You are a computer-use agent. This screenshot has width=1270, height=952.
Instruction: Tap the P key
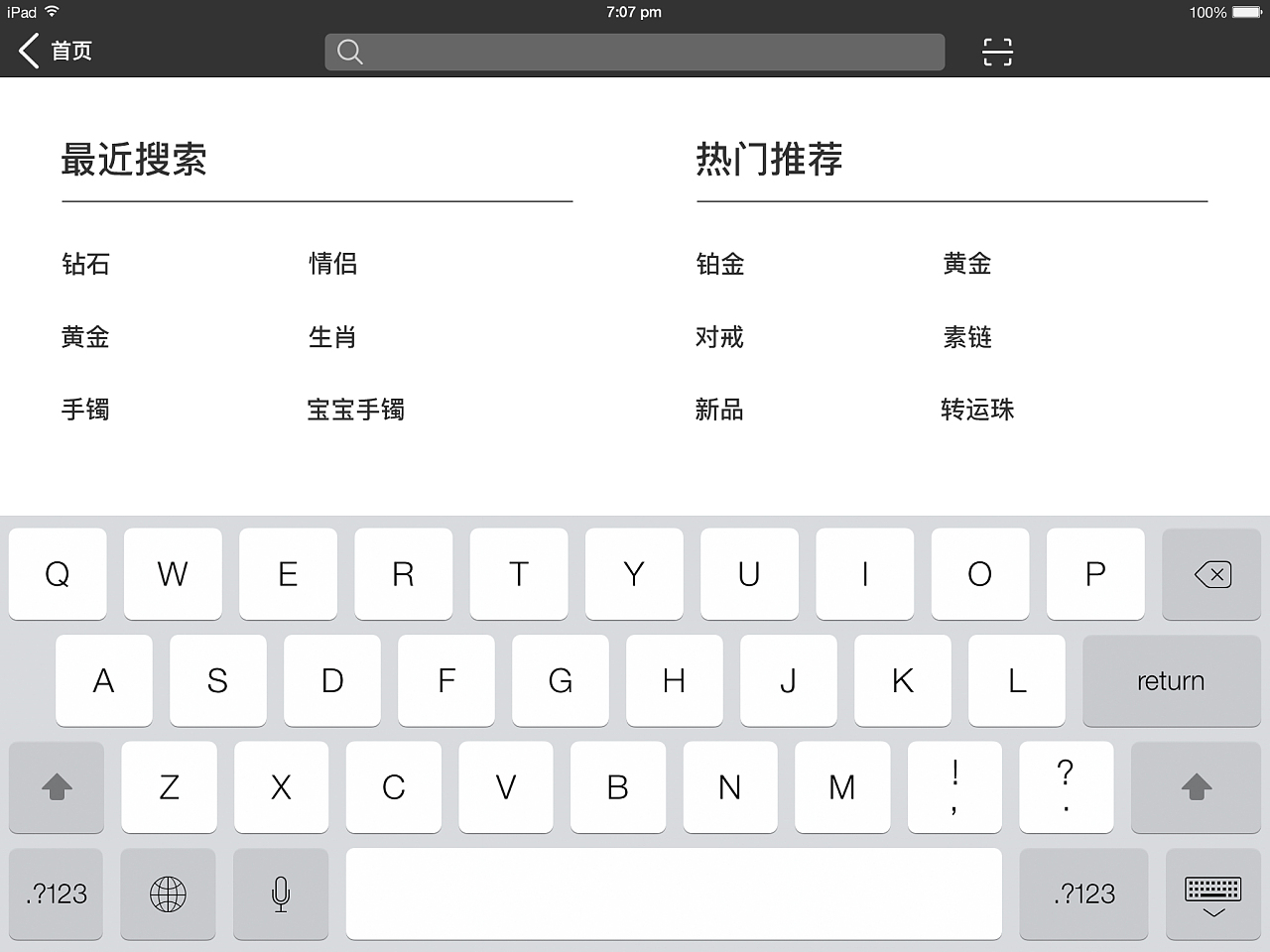click(x=1095, y=574)
